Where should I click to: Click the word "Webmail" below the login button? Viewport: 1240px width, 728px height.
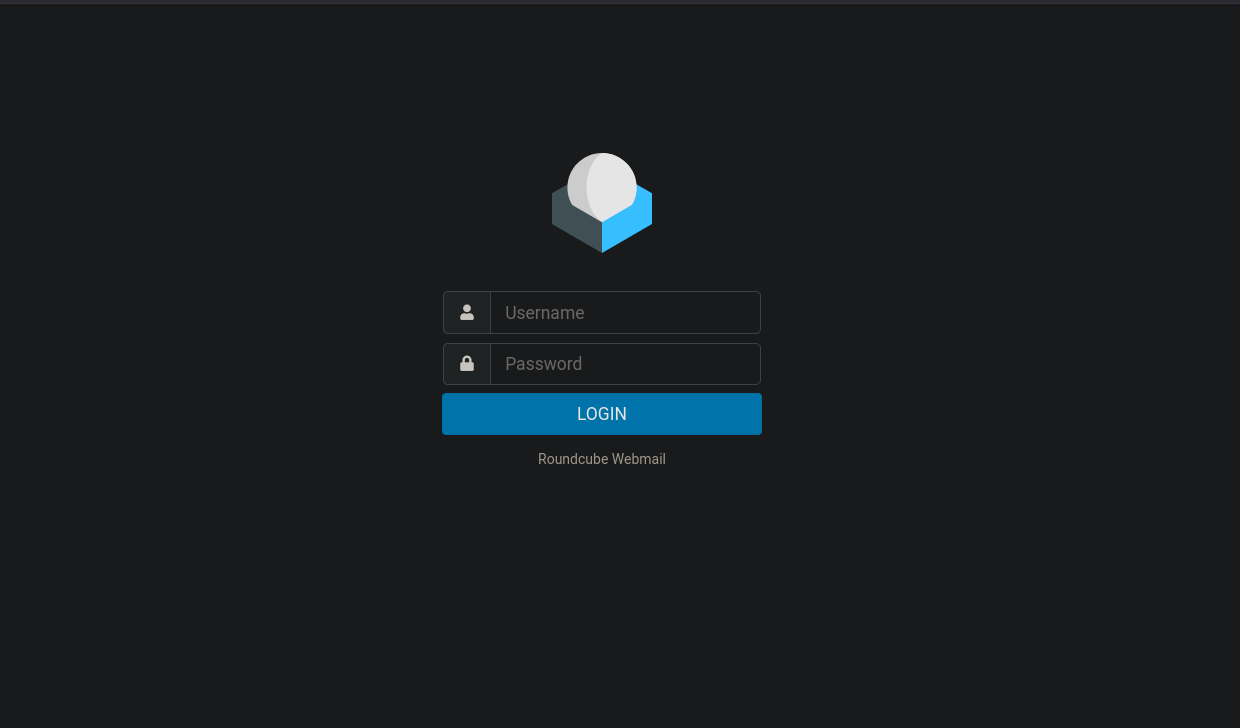pyautogui.click(x=639, y=459)
